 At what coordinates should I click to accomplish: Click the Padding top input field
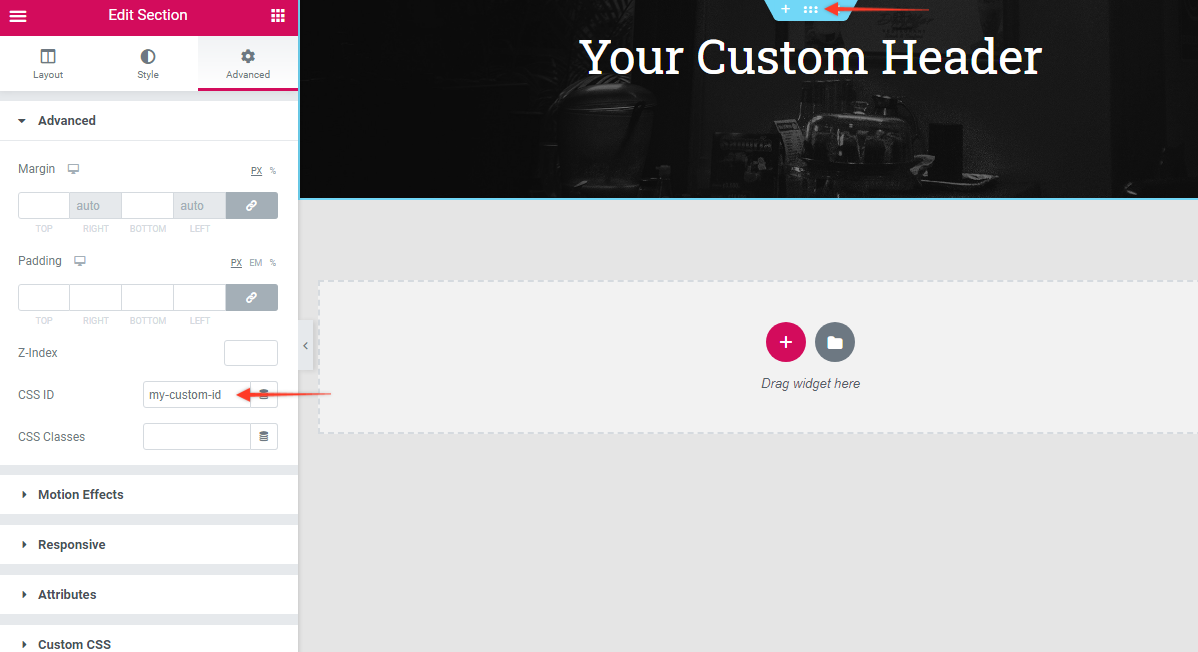pyautogui.click(x=44, y=297)
